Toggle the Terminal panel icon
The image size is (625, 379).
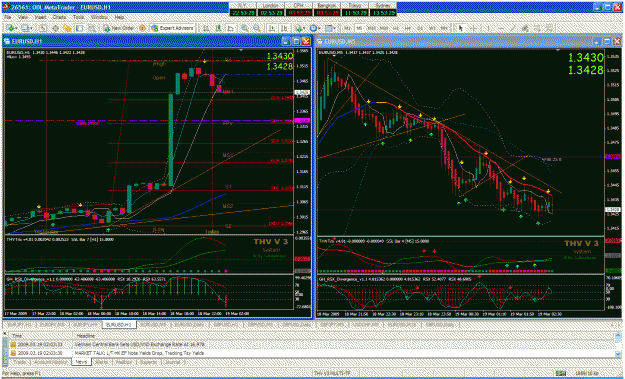point(79,28)
